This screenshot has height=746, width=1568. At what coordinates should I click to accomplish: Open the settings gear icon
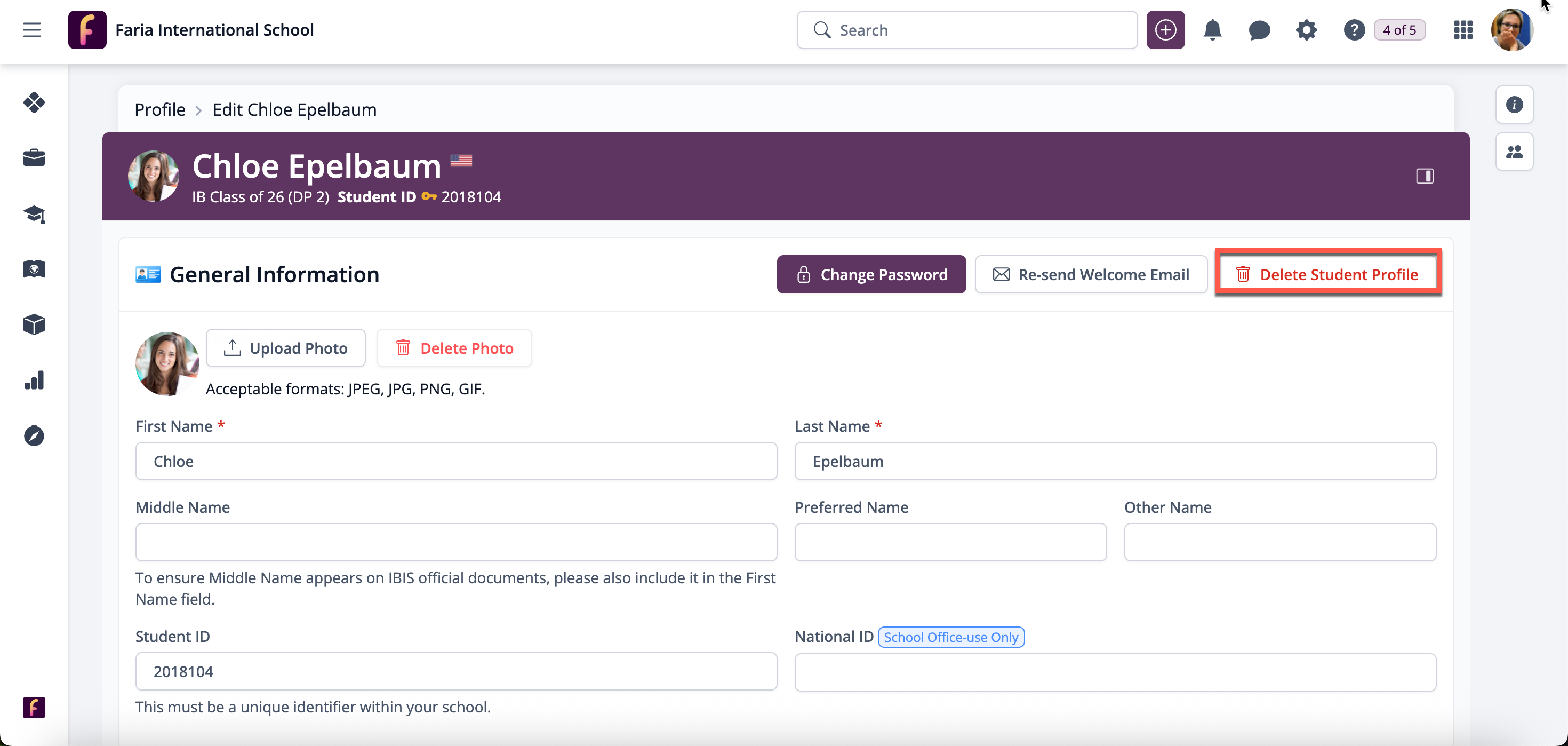[x=1306, y=30]
